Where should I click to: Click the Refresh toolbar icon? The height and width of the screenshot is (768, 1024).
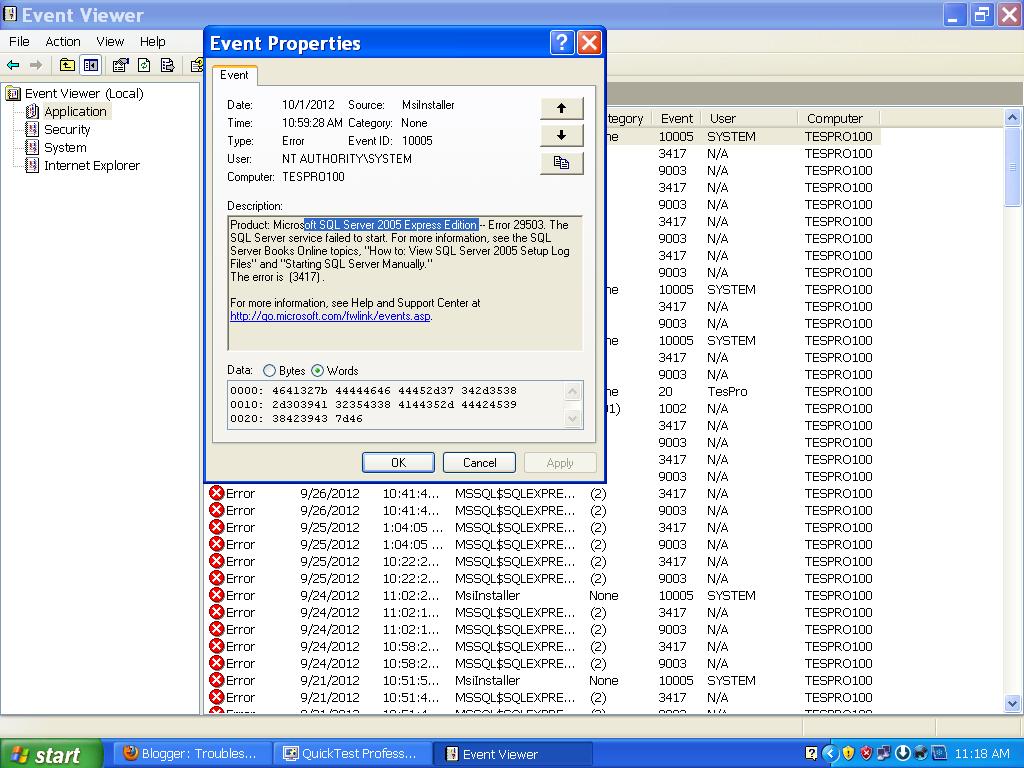coord(144,65)
